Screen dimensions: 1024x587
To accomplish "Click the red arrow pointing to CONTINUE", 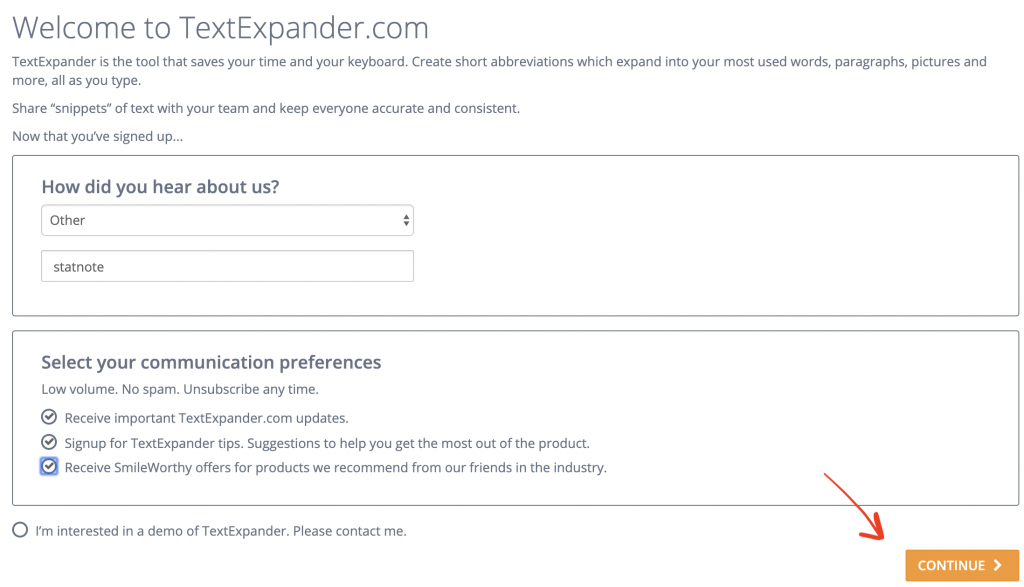I will point(854,507).
